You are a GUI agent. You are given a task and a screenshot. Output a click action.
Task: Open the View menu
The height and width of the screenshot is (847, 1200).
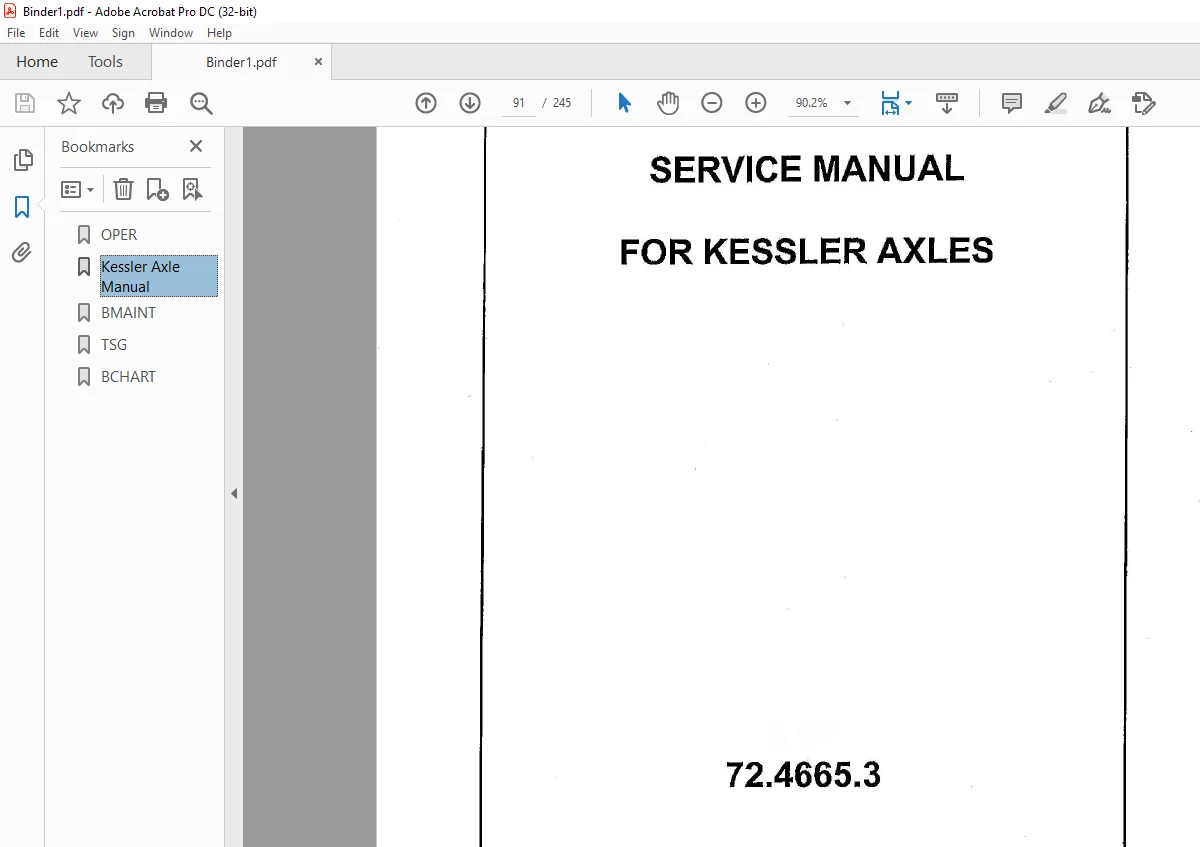(x=86, y=33)
